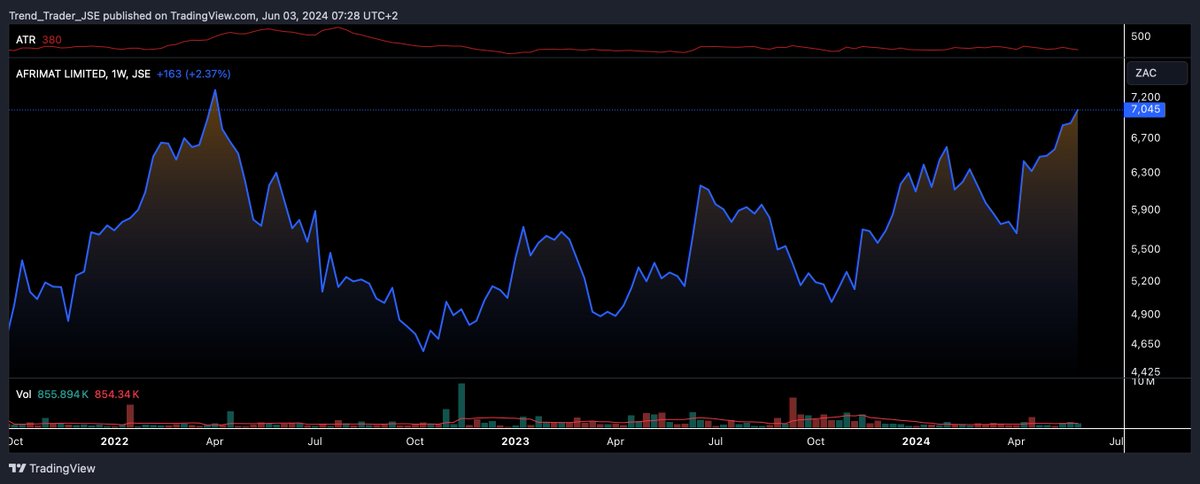Click the 5,500 price axis label
Viewport: 1200px width, 484px height.
tap(1145, 249)
